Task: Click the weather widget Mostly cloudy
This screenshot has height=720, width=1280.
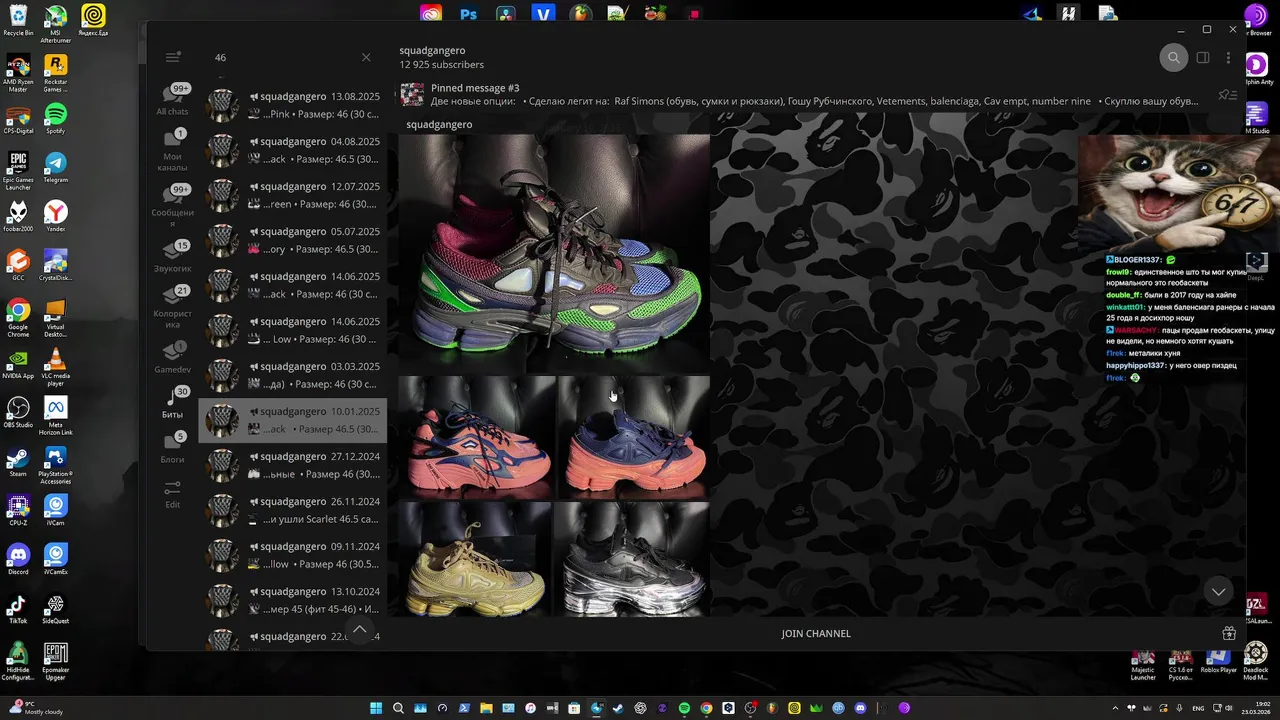Action: 34,708
